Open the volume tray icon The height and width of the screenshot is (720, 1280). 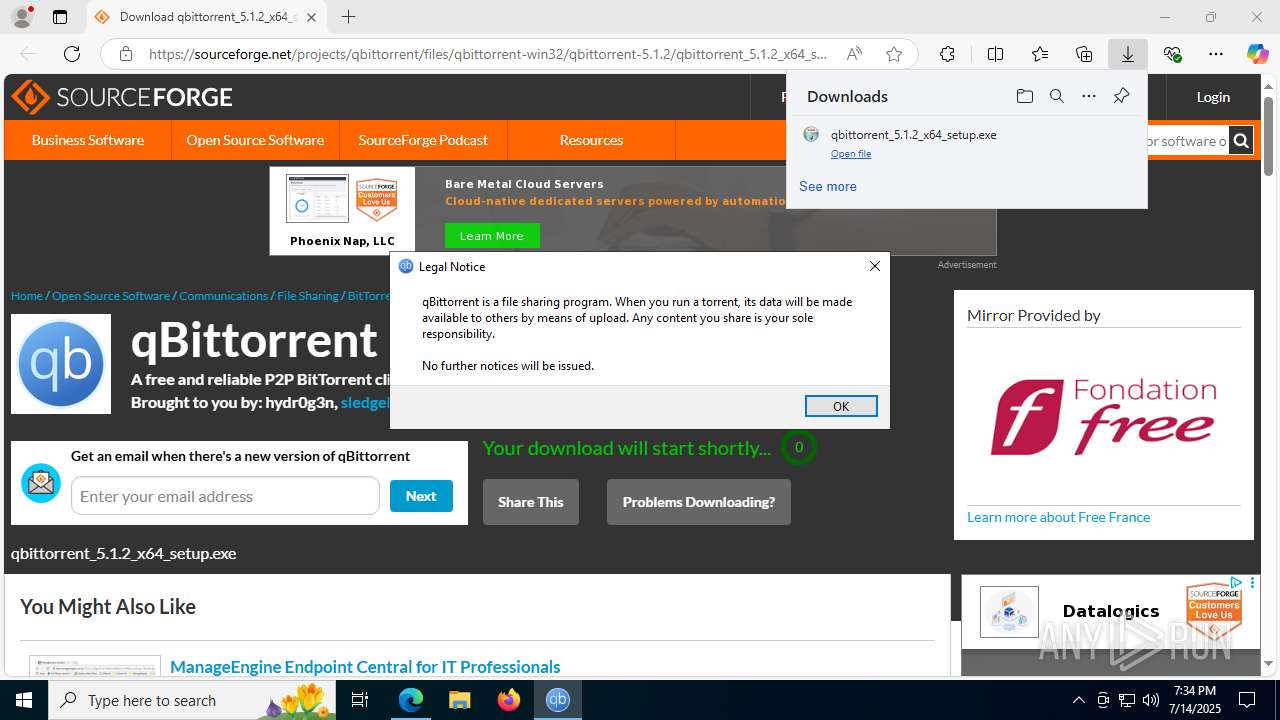(x=1151, y=700)
